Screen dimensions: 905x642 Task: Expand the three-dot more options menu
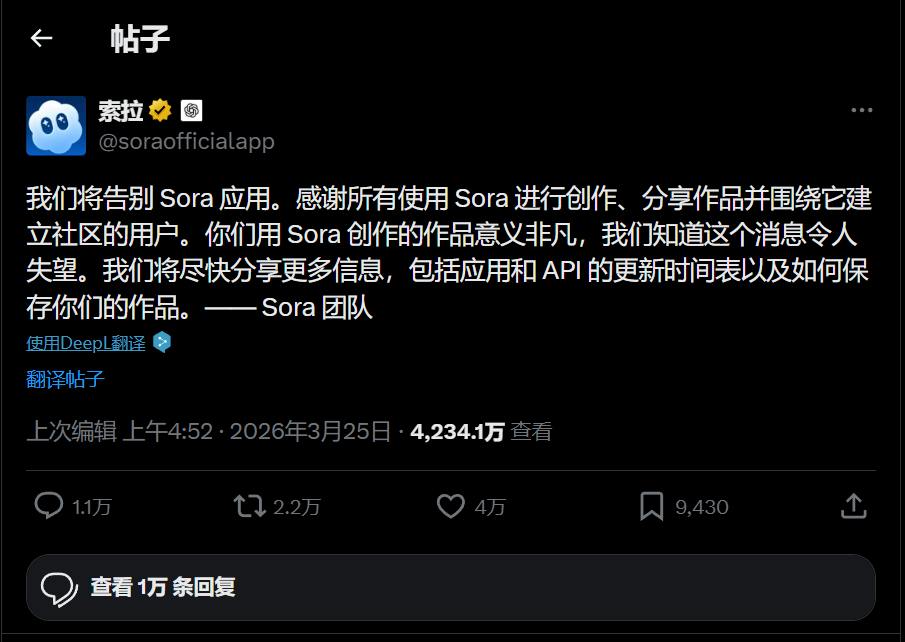tap(861, 111)
